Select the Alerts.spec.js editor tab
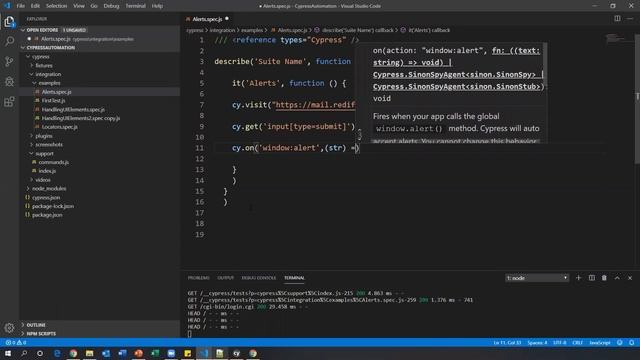Image resolution: width=640 pixels, height=360 pixels. coord(207,19)
